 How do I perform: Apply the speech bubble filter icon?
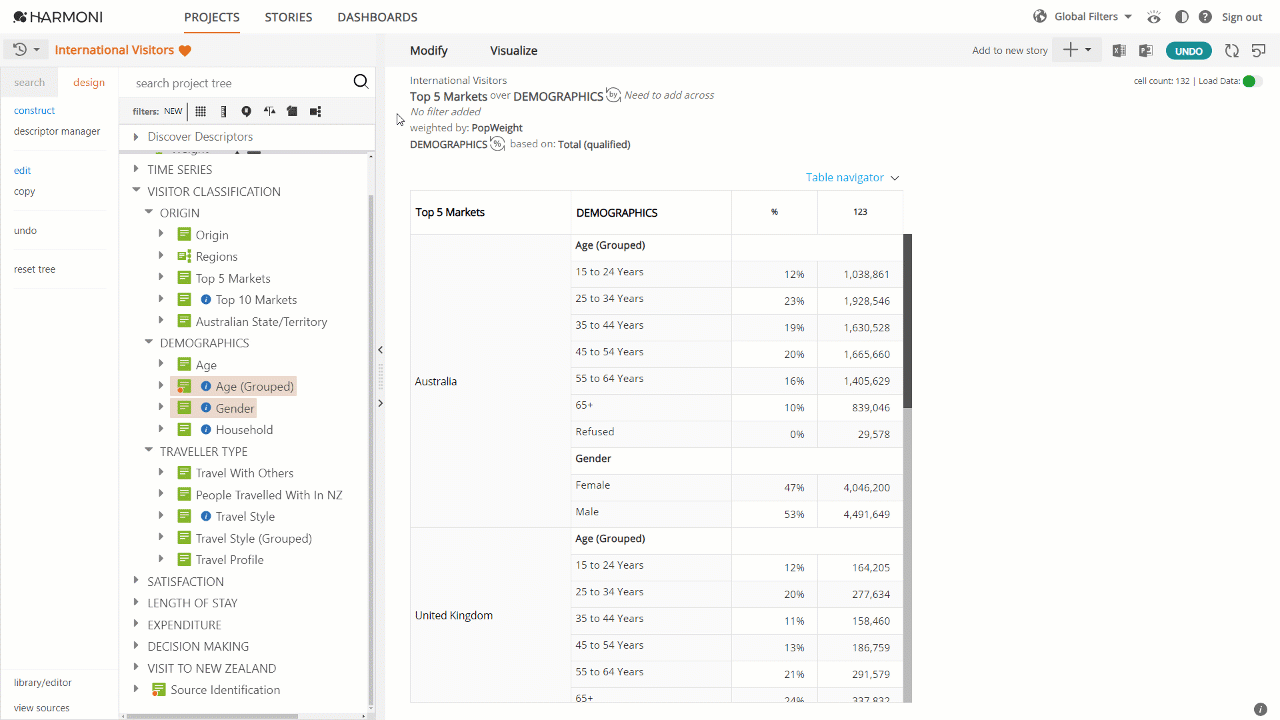click(246, 111)
